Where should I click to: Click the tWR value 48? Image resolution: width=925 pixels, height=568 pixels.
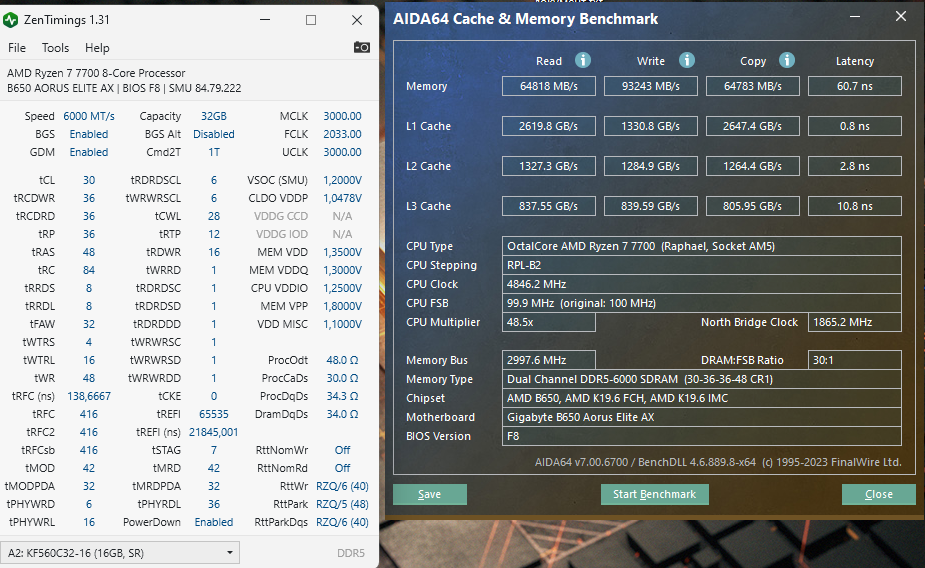click(89, 378)
